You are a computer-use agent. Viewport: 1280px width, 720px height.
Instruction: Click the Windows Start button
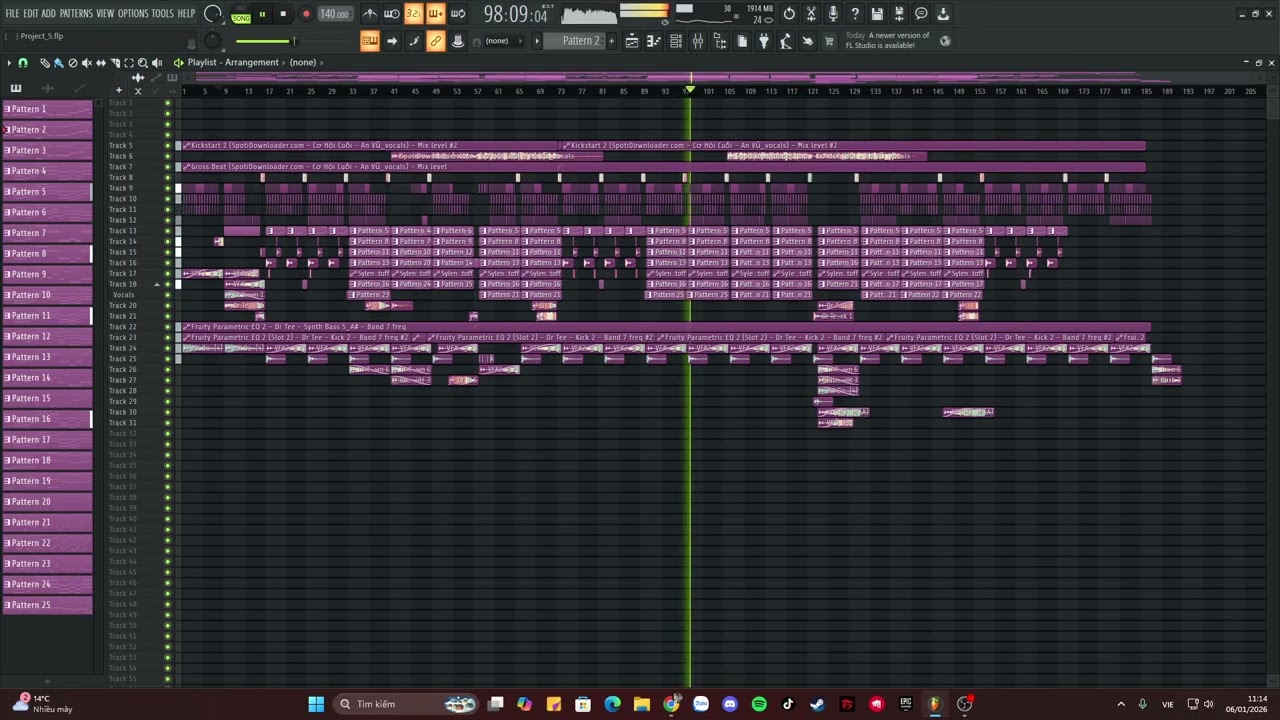(316, 704)
